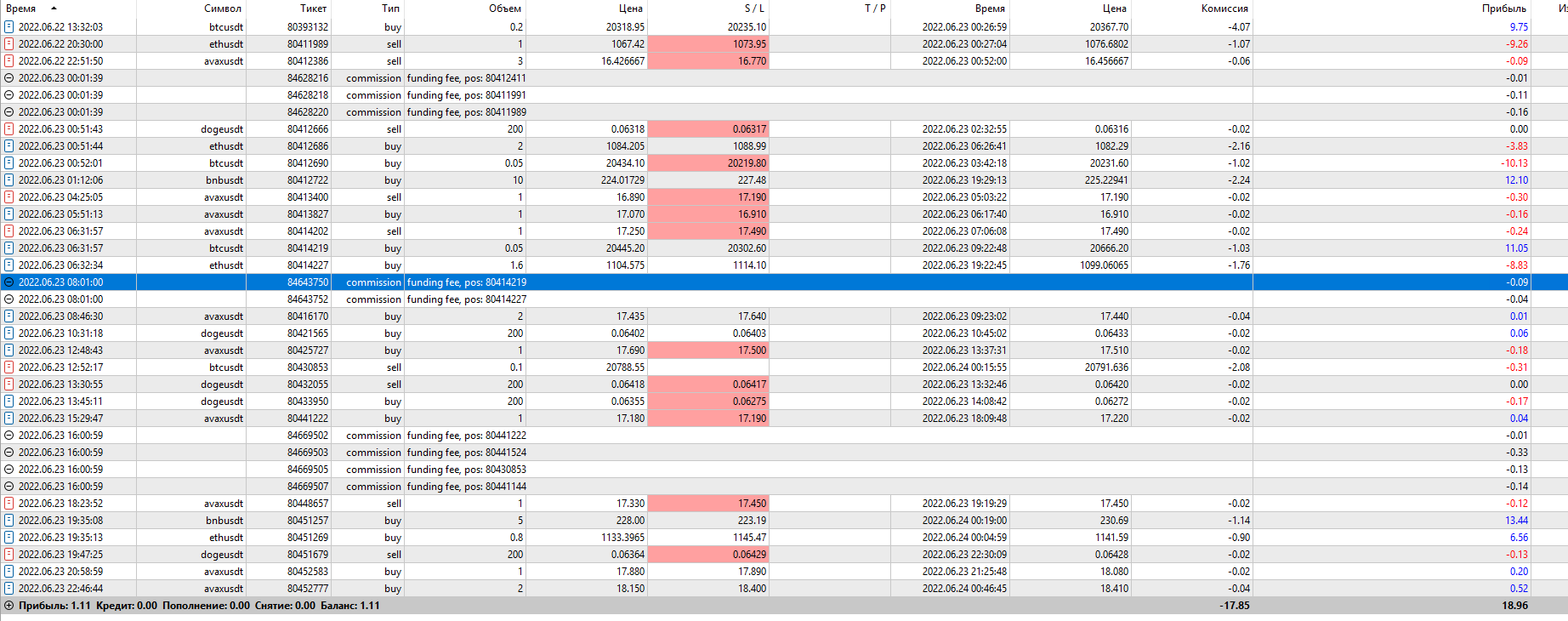Click the close time 2022.06.23 19:29:13
The image size is (1568, 621).
click(x=964, y=180)
